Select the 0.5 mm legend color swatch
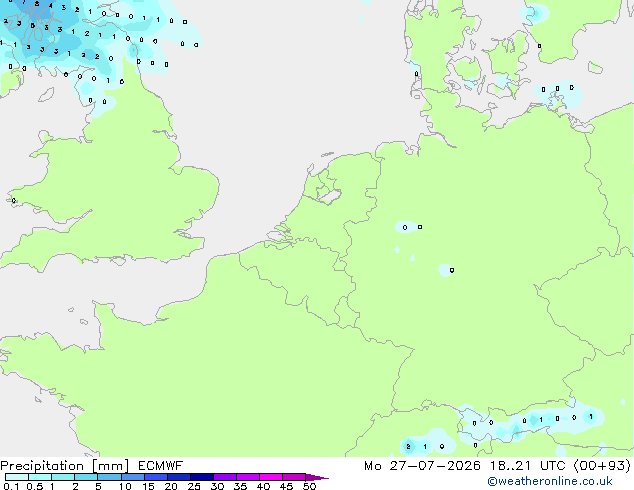634x490 pixels. (40, 477)
